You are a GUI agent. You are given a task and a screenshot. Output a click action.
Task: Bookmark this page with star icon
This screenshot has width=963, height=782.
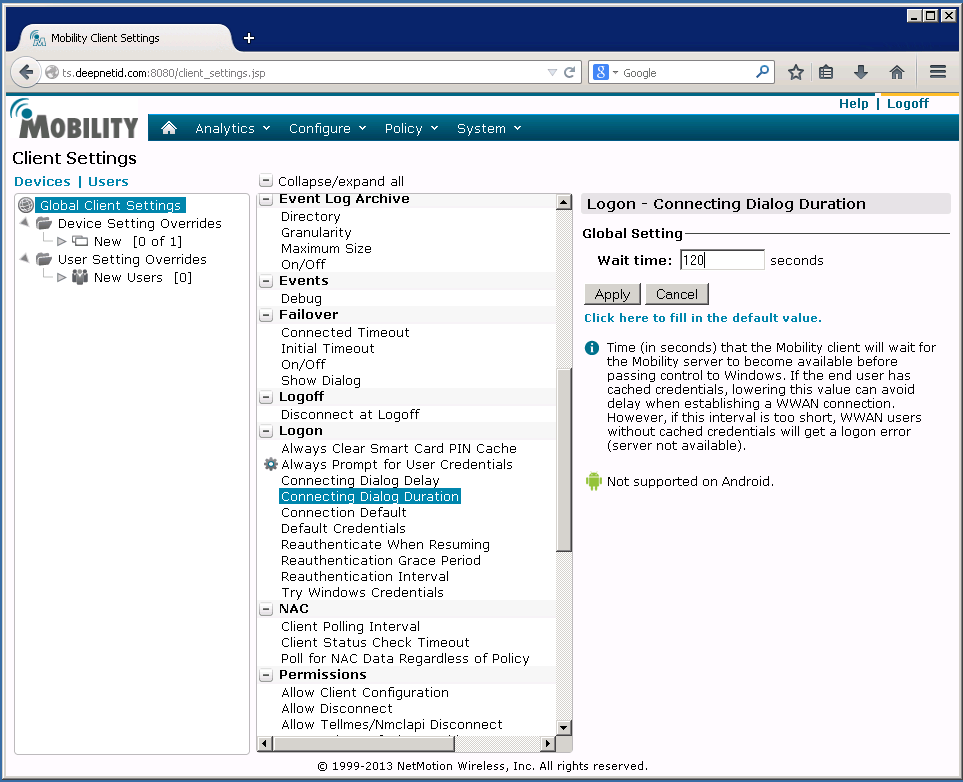(796, 72)
